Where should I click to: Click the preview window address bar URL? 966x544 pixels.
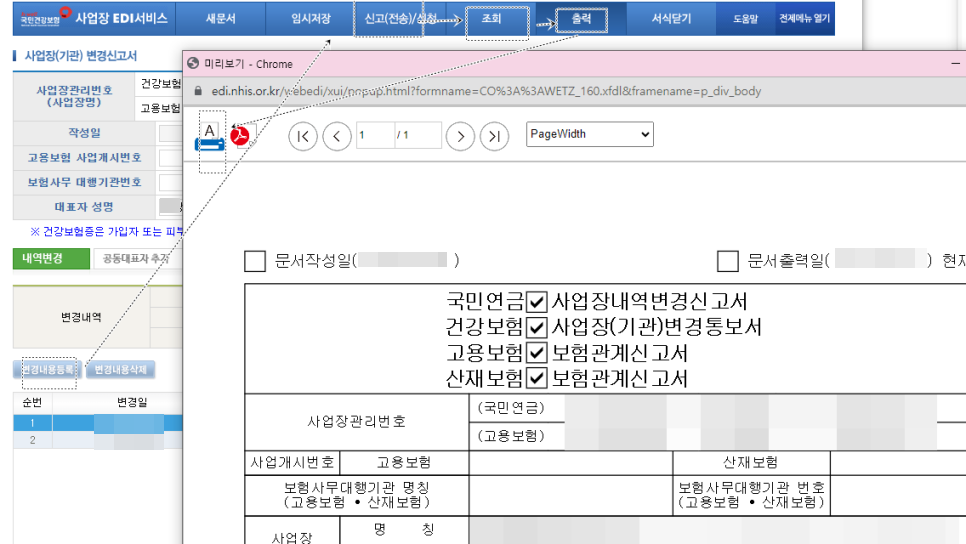486,91
